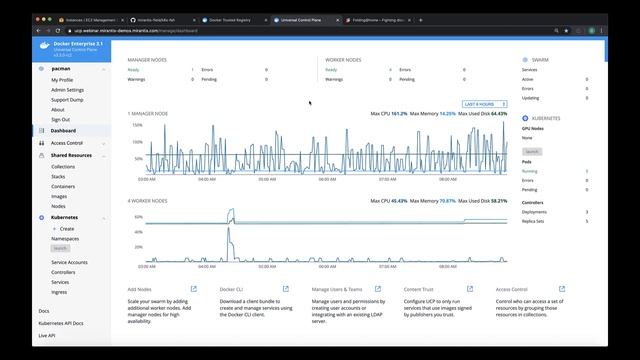Open the Docker CLI external link icon

point(286,289)
